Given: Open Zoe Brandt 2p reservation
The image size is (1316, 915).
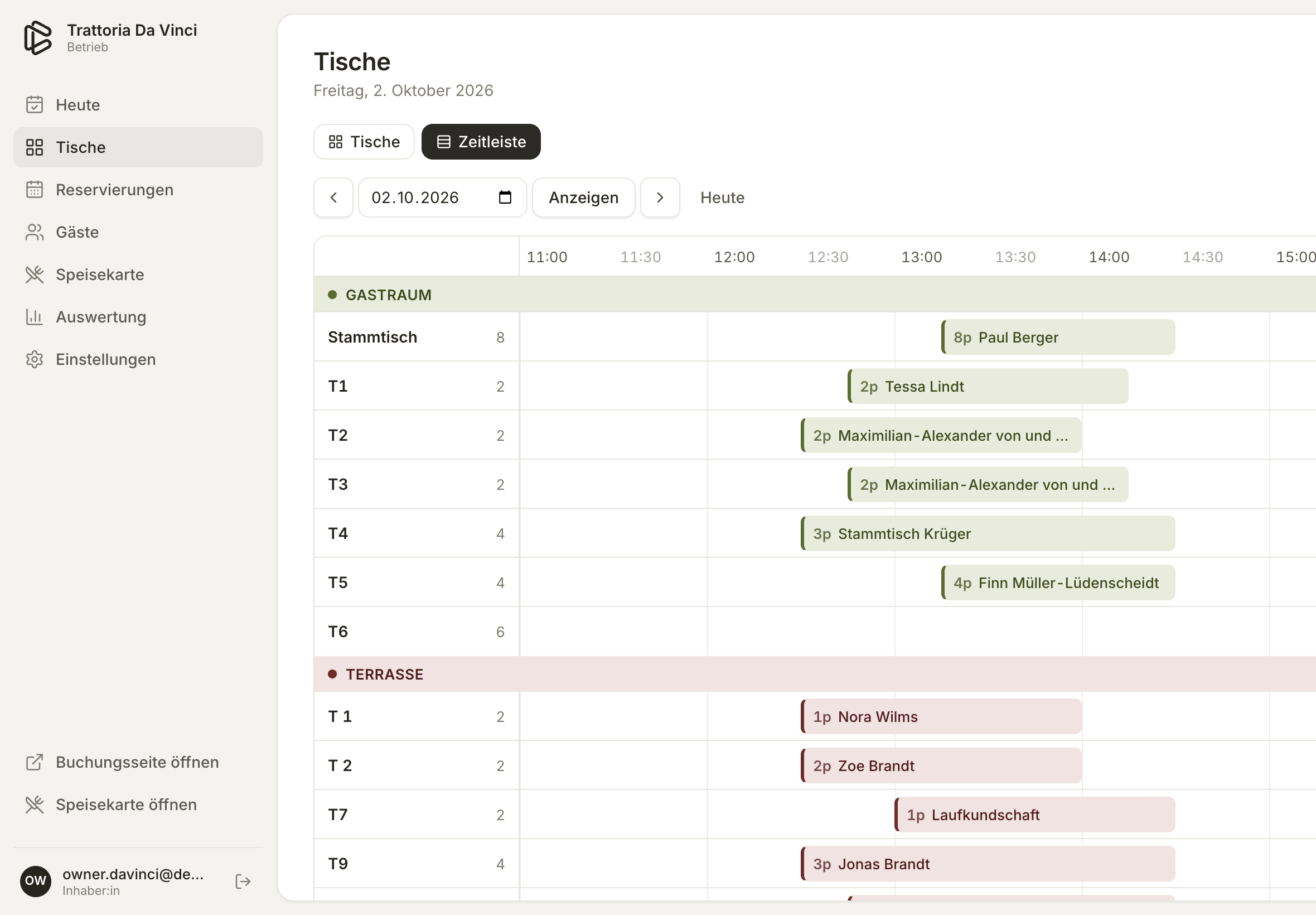Looking at the screenshot, I should [941, 766].
